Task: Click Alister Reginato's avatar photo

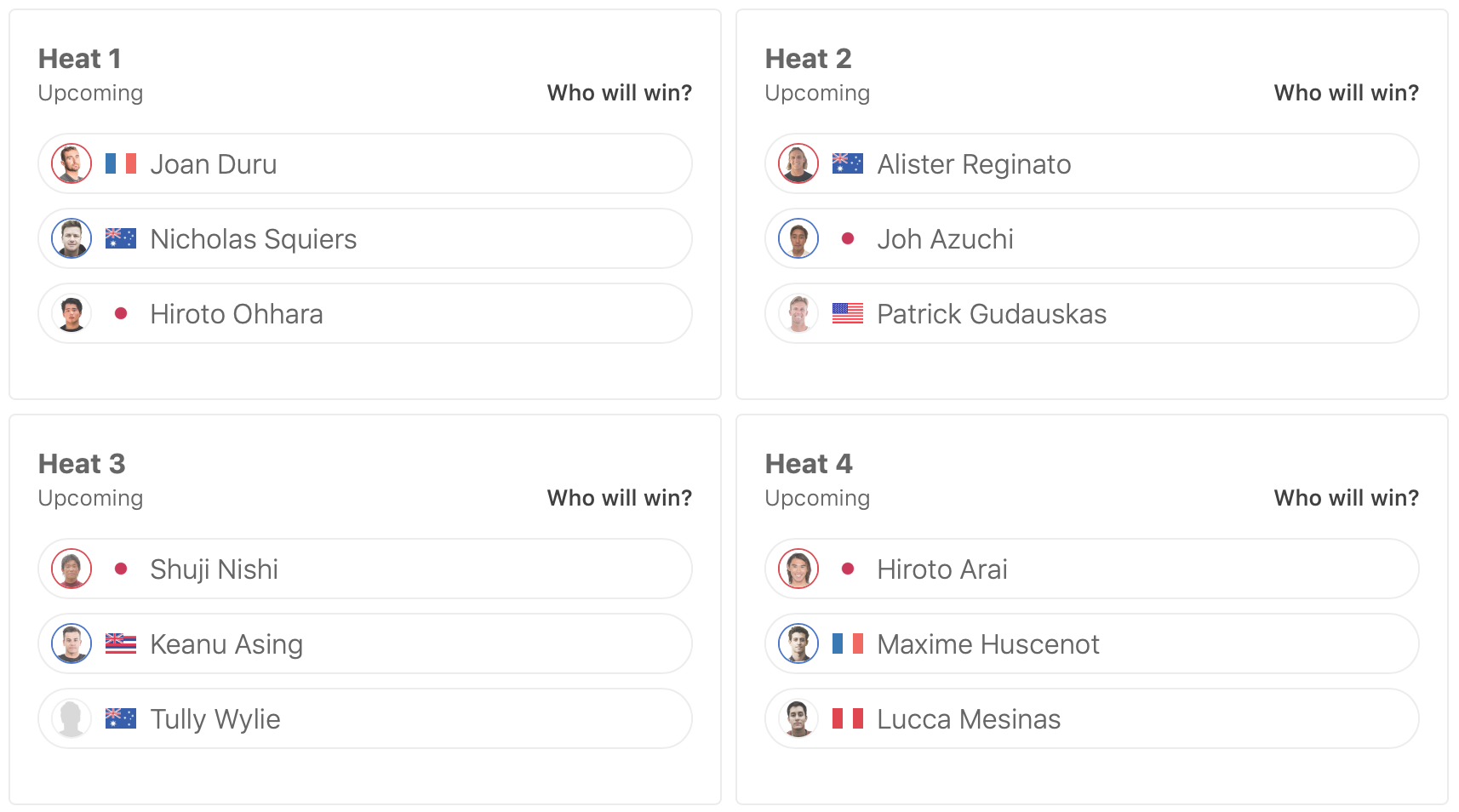Action: (798, 163)
